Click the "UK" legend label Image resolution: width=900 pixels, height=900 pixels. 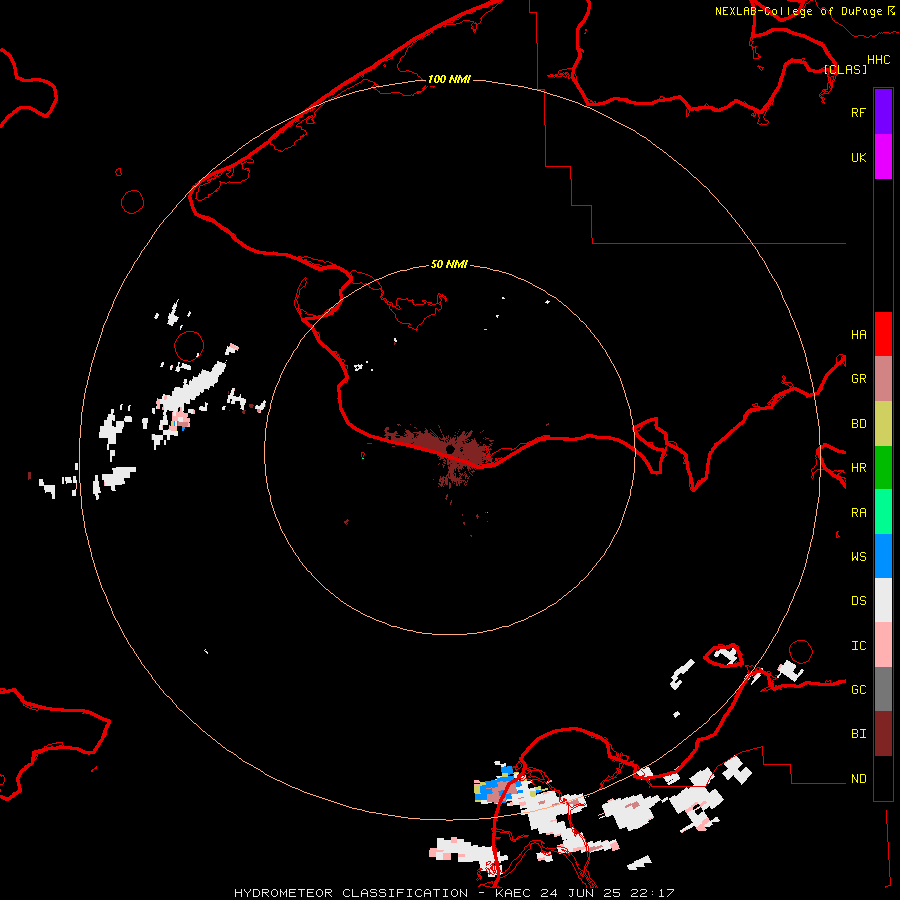point(858,157)
